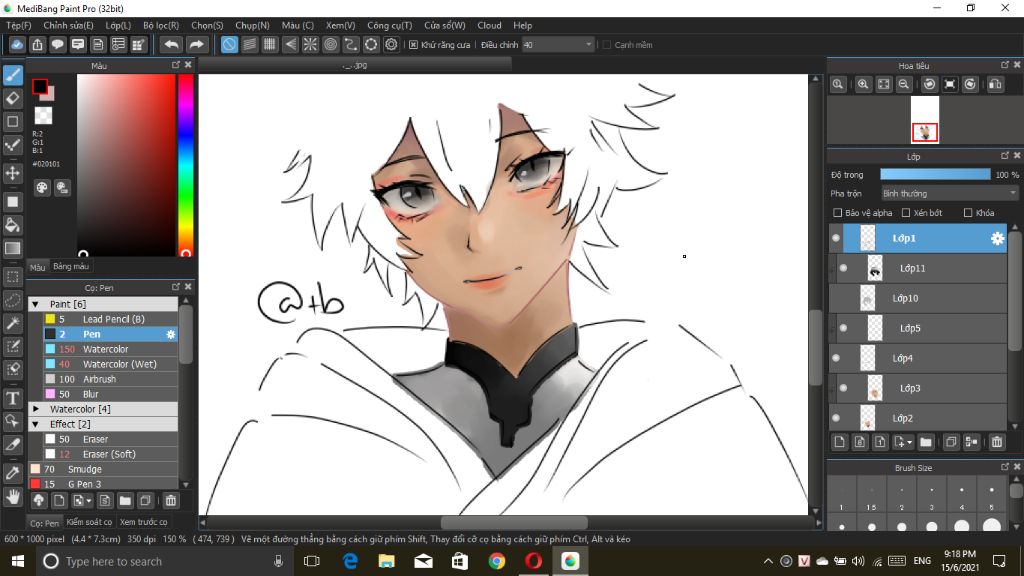
Task: Open snap settings gear in toolbar
Action: pyautogui.click(x=391, y=44)
